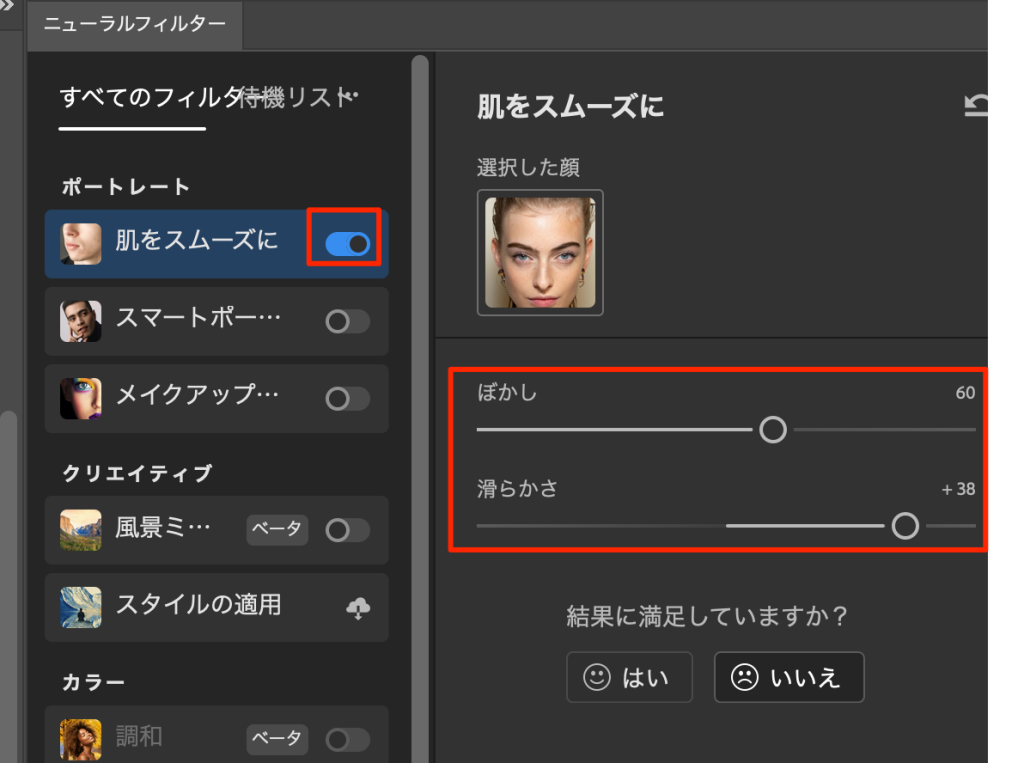Reset the filter with the undo arrow icon

coord(975,106)
